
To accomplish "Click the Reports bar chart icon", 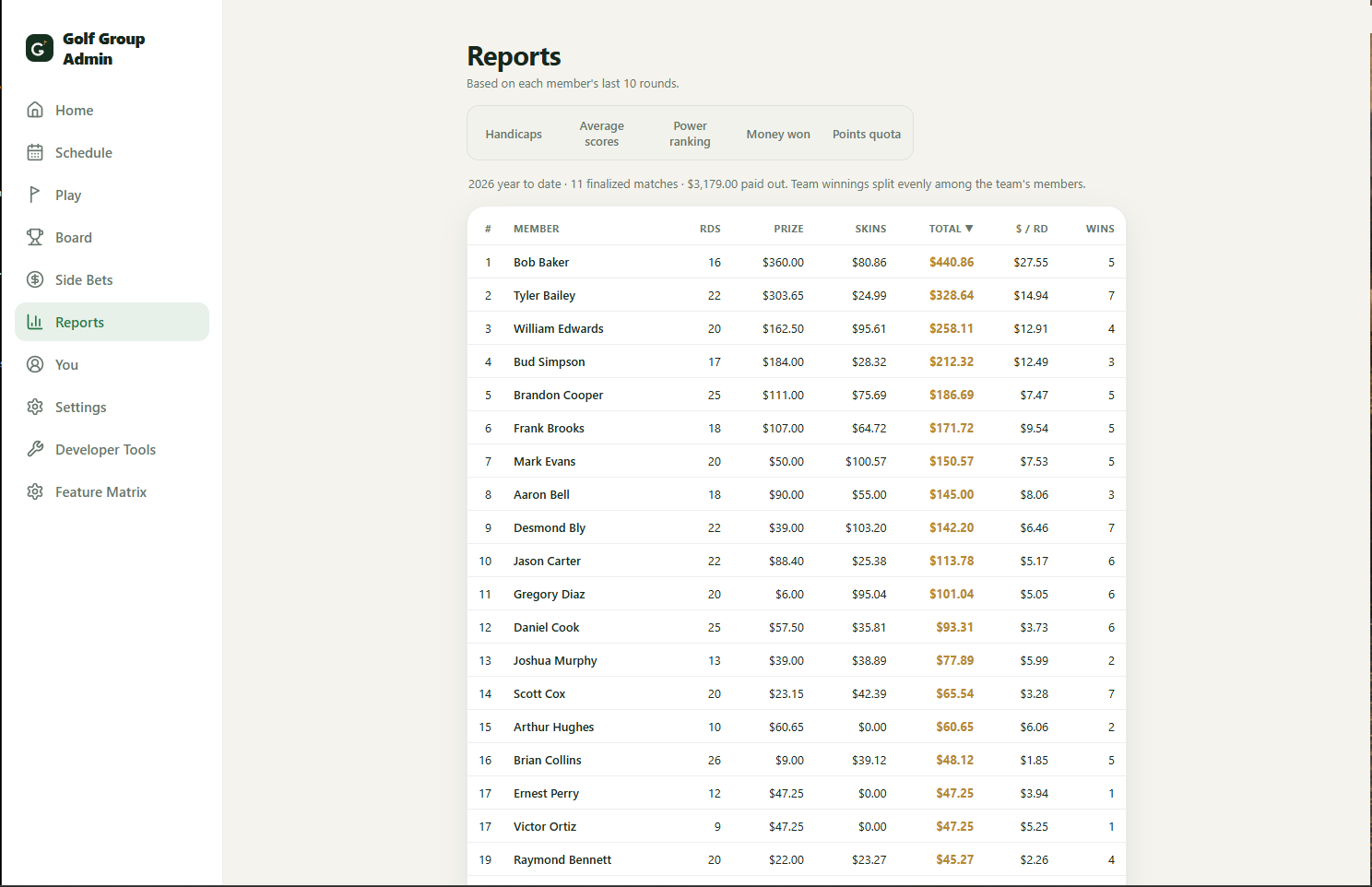I will [35, 322].
